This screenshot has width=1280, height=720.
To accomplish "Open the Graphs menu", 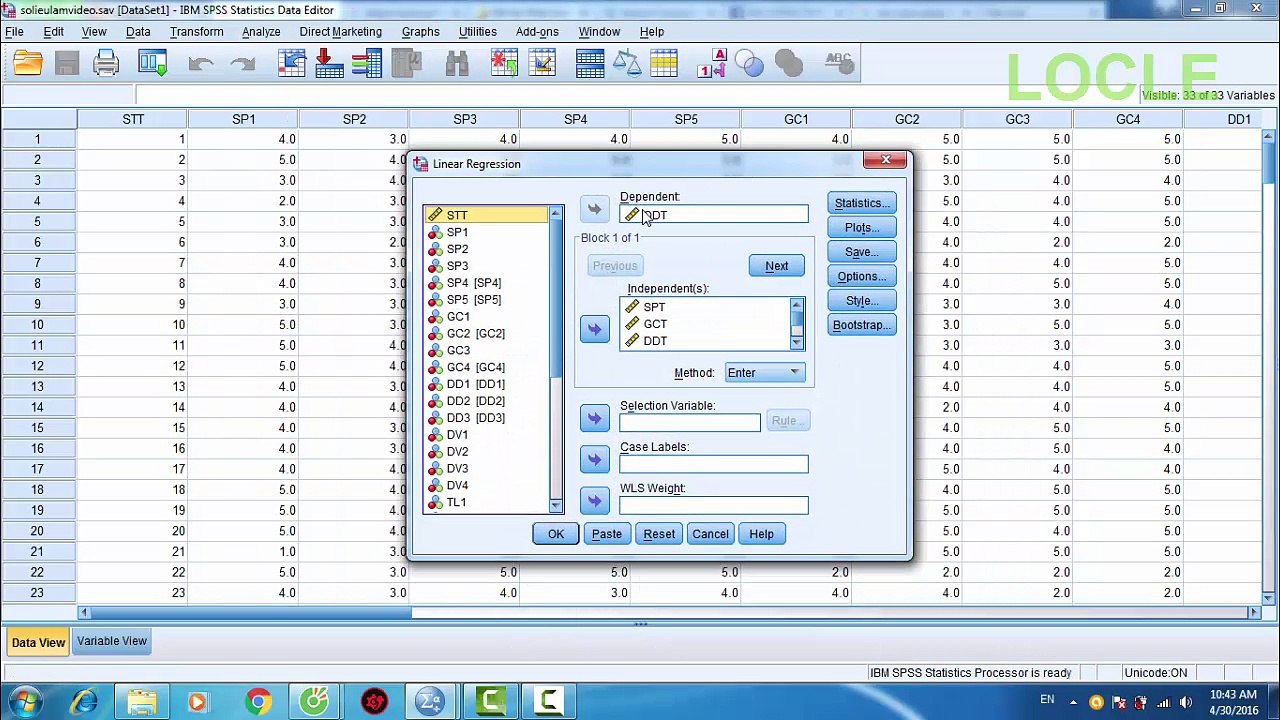I will (x=420, y=32).
